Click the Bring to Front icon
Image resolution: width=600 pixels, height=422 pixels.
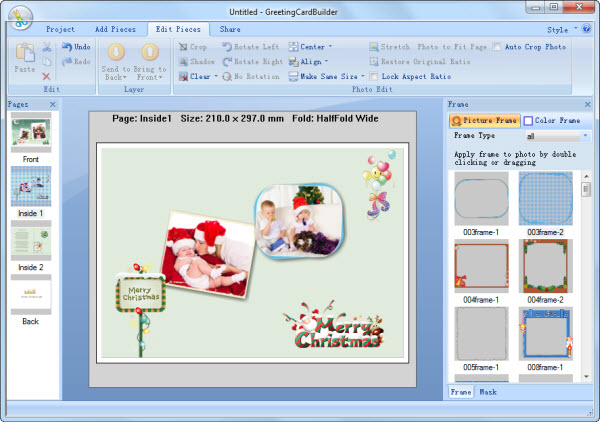[150, 52]
